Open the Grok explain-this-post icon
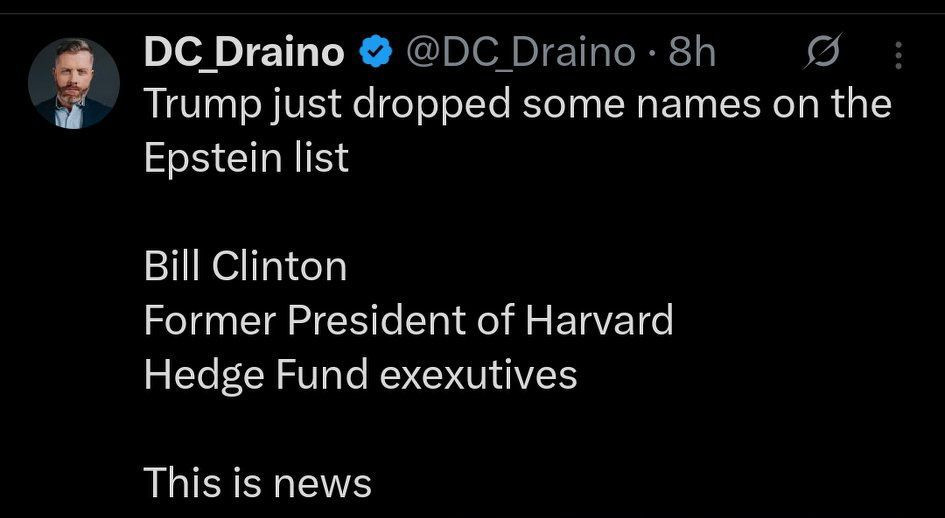The image size is (945, 518). pyautogui.click(x=822, y=53)
